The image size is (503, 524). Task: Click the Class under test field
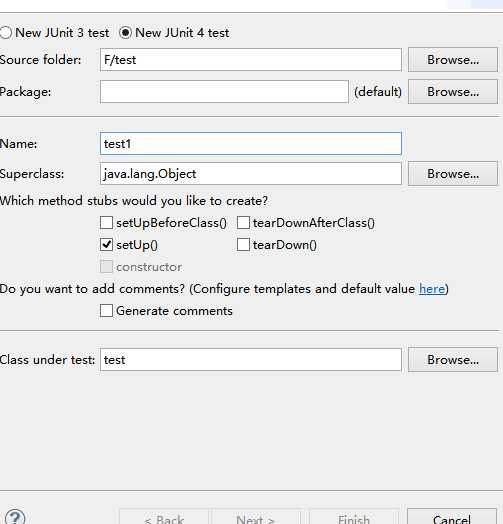tap(251, 360)
